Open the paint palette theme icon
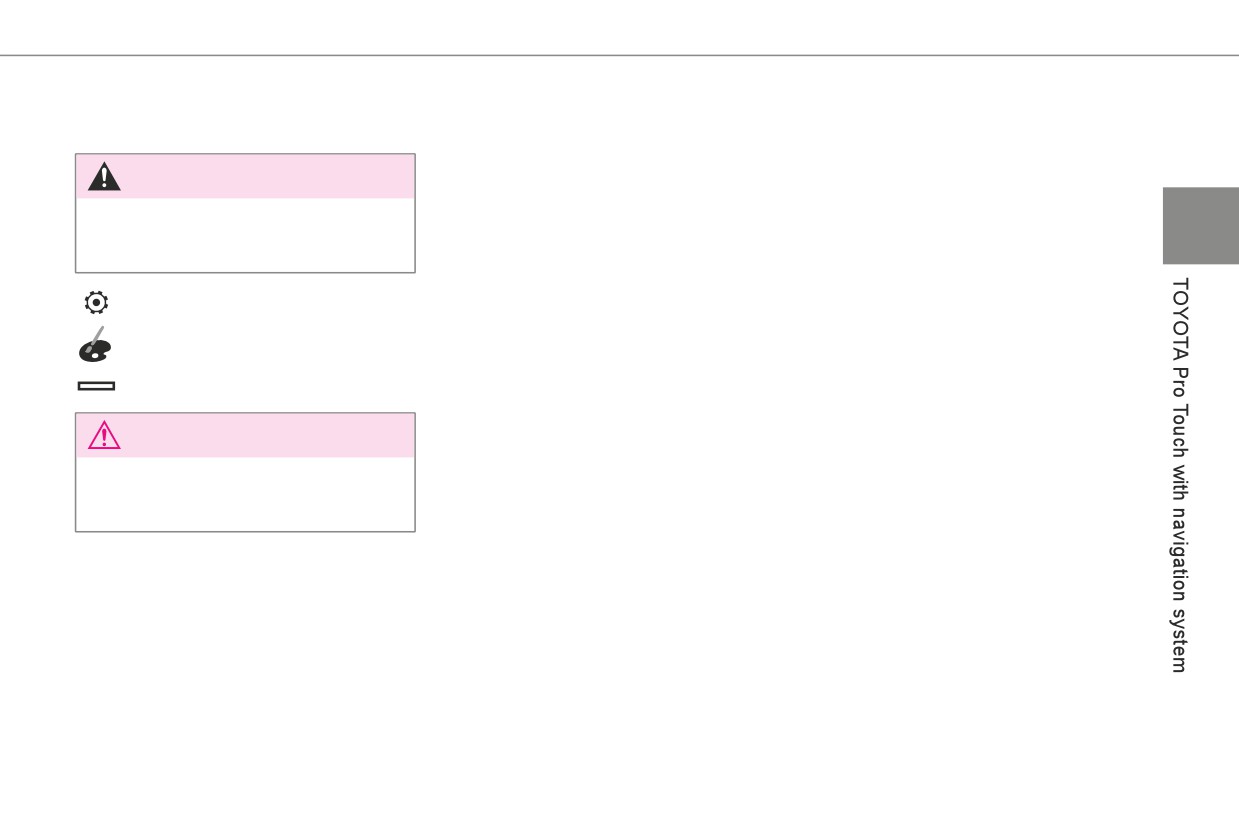 95,344
